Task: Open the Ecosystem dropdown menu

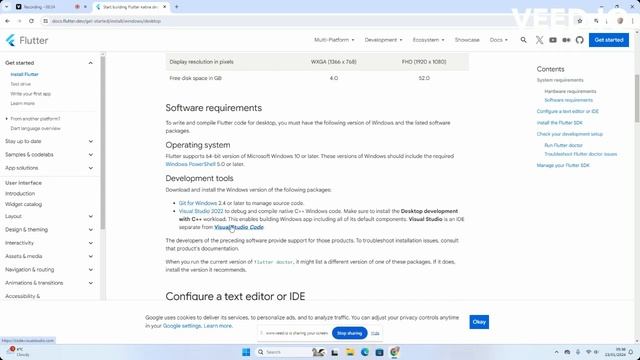Action: click(x=428, y=40)
